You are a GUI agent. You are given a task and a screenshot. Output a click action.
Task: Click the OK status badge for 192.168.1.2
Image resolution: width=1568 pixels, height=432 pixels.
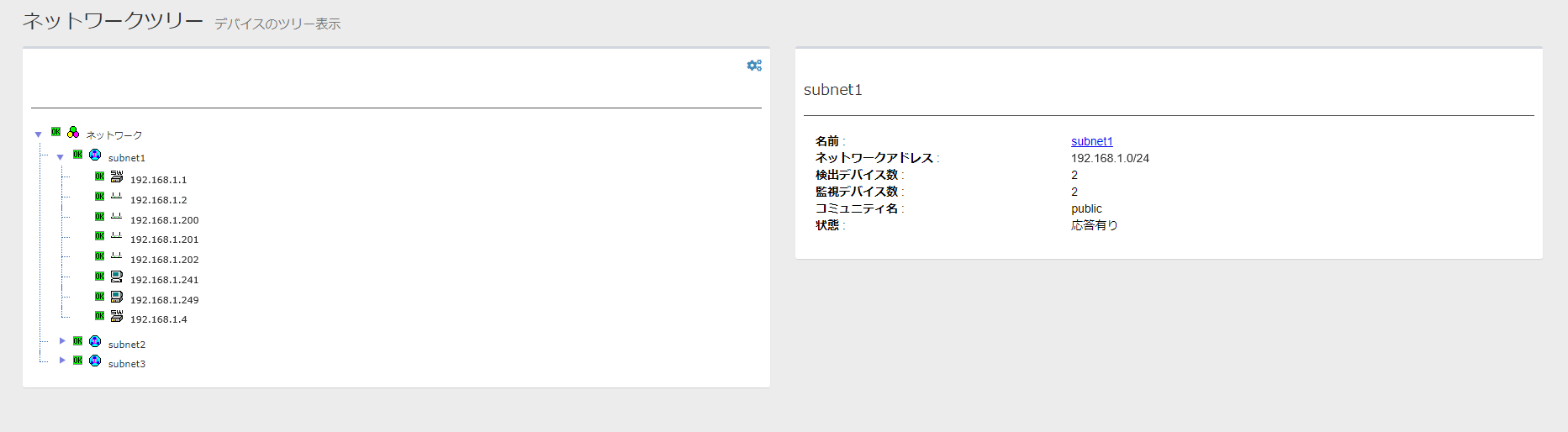coord(99,197)
